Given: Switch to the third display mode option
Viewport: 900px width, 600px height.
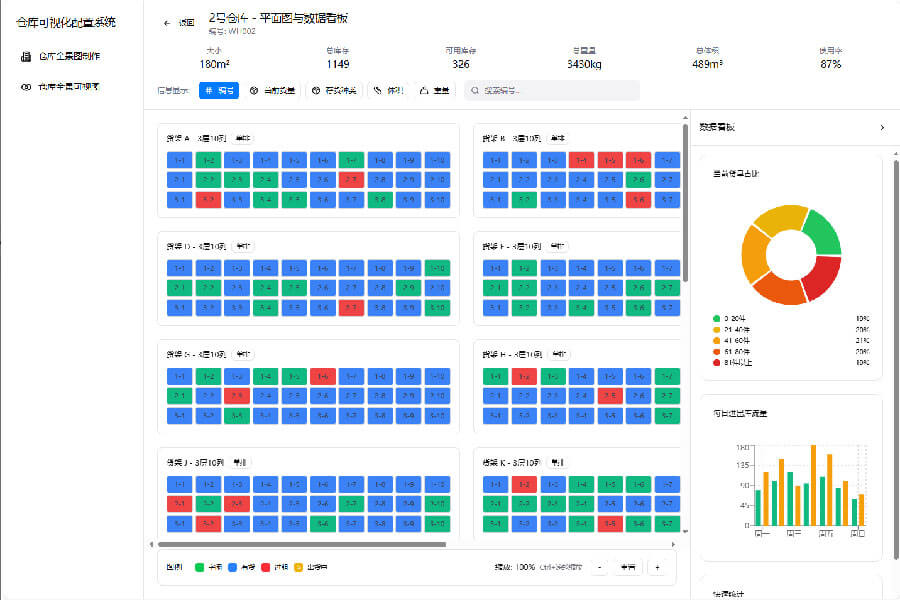Looking at the screenshot, I should (x=333, y=91).
